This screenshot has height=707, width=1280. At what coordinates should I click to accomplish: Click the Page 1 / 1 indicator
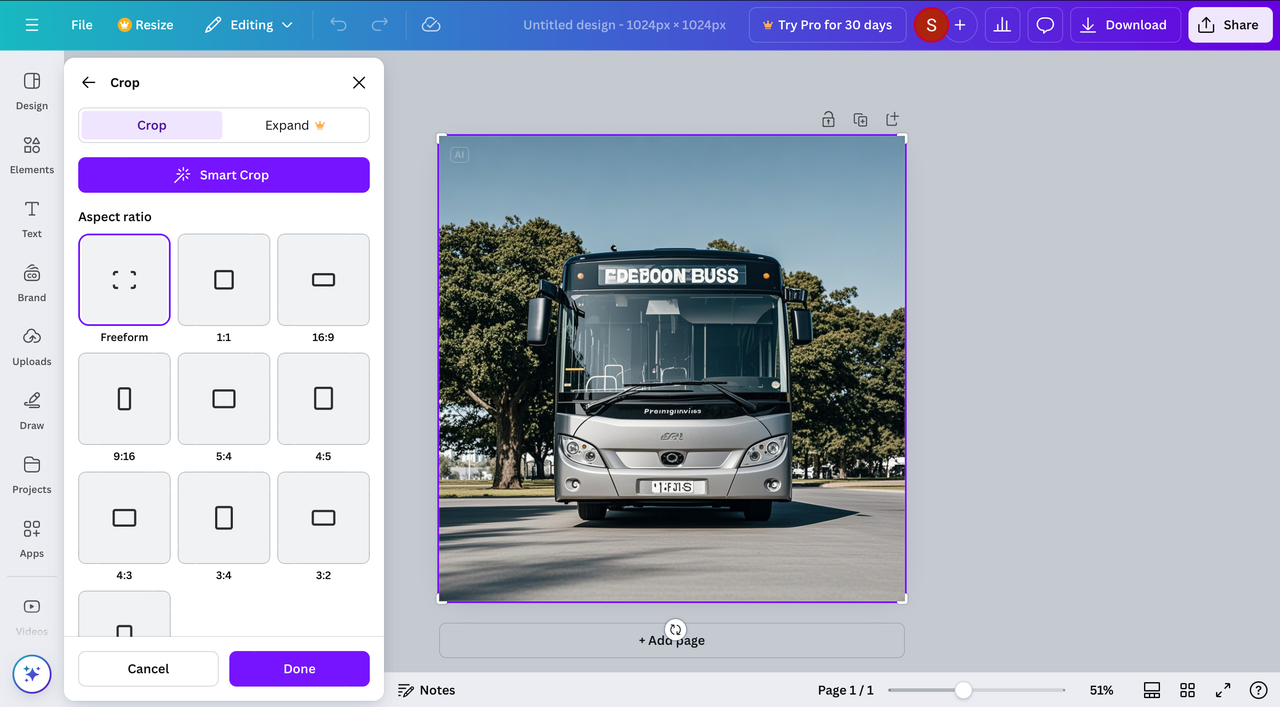846,690
